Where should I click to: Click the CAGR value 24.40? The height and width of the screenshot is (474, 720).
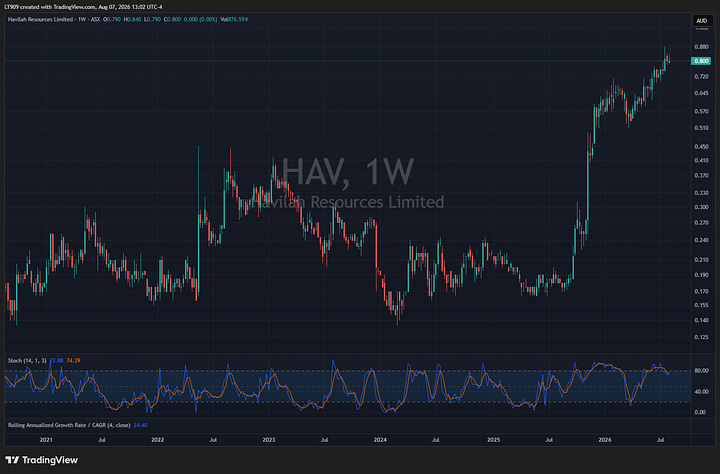140,425
